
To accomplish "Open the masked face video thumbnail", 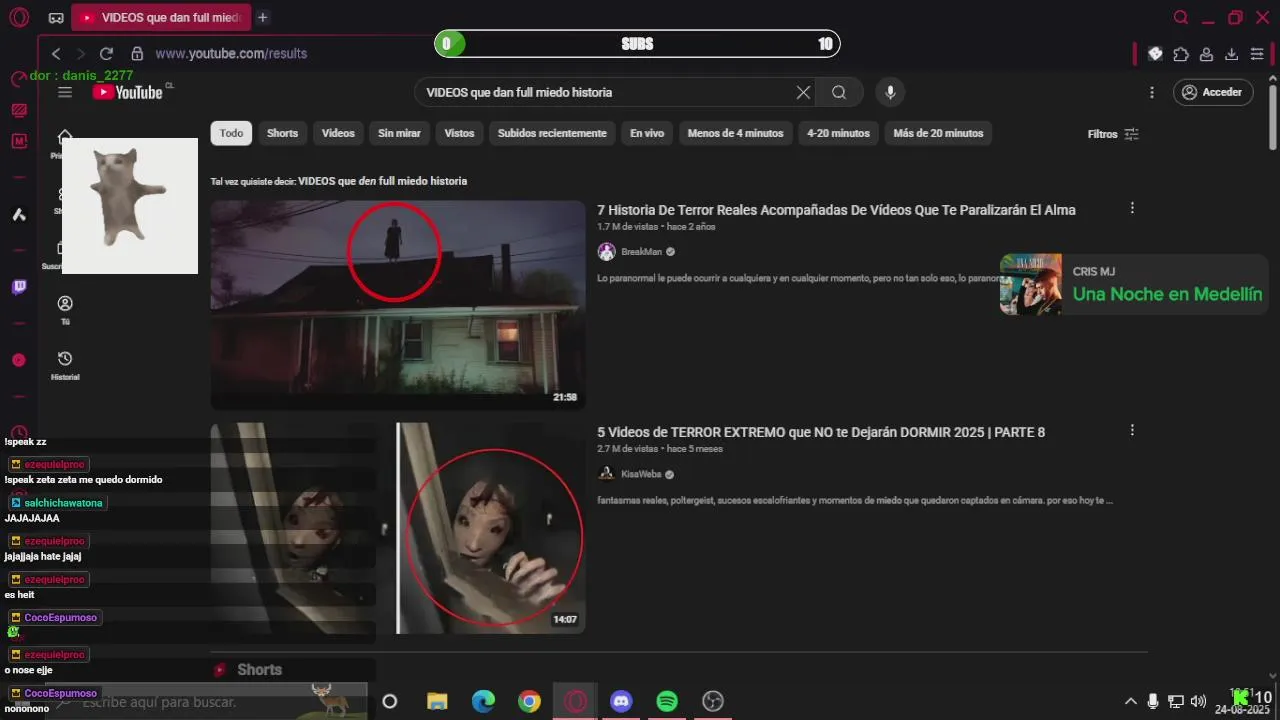I will (397, 527).
